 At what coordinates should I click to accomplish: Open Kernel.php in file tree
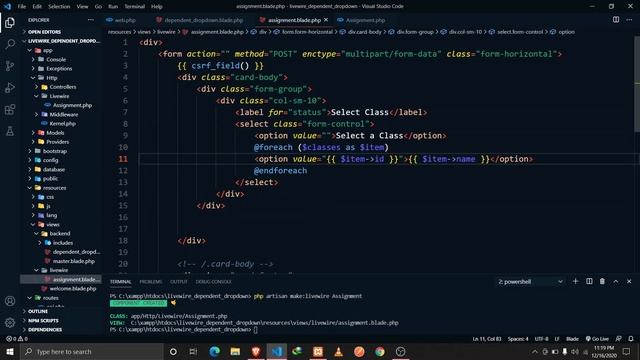61,124
